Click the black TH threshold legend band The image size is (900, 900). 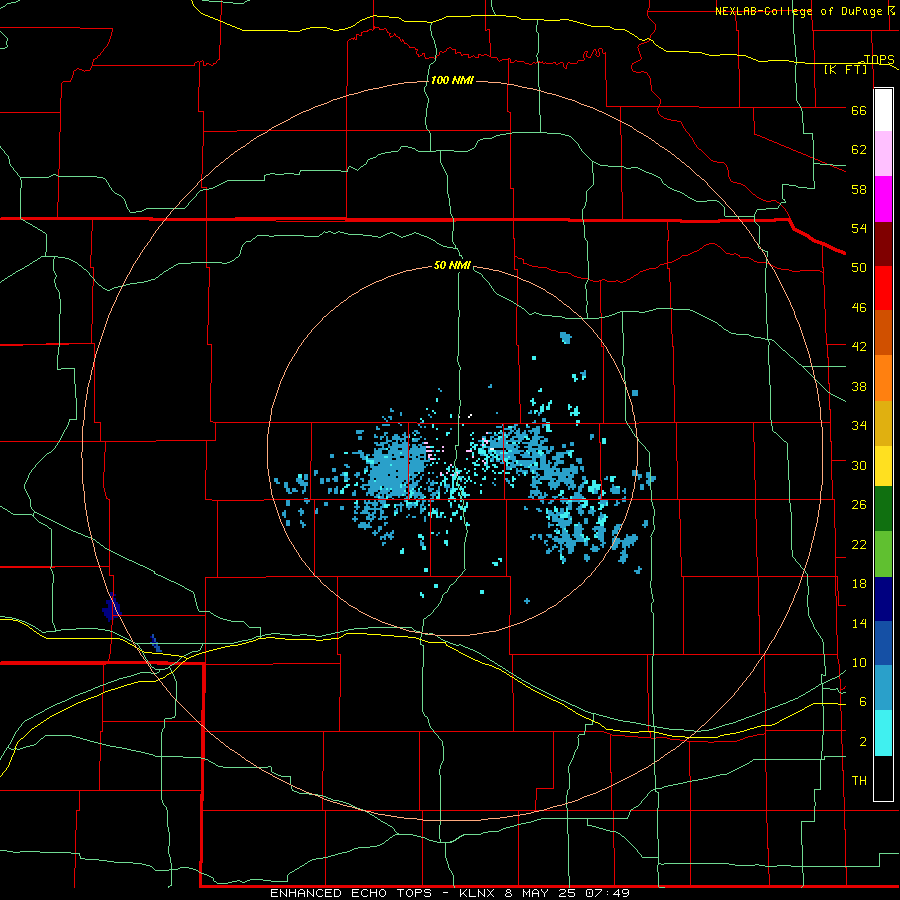point(883,778)
